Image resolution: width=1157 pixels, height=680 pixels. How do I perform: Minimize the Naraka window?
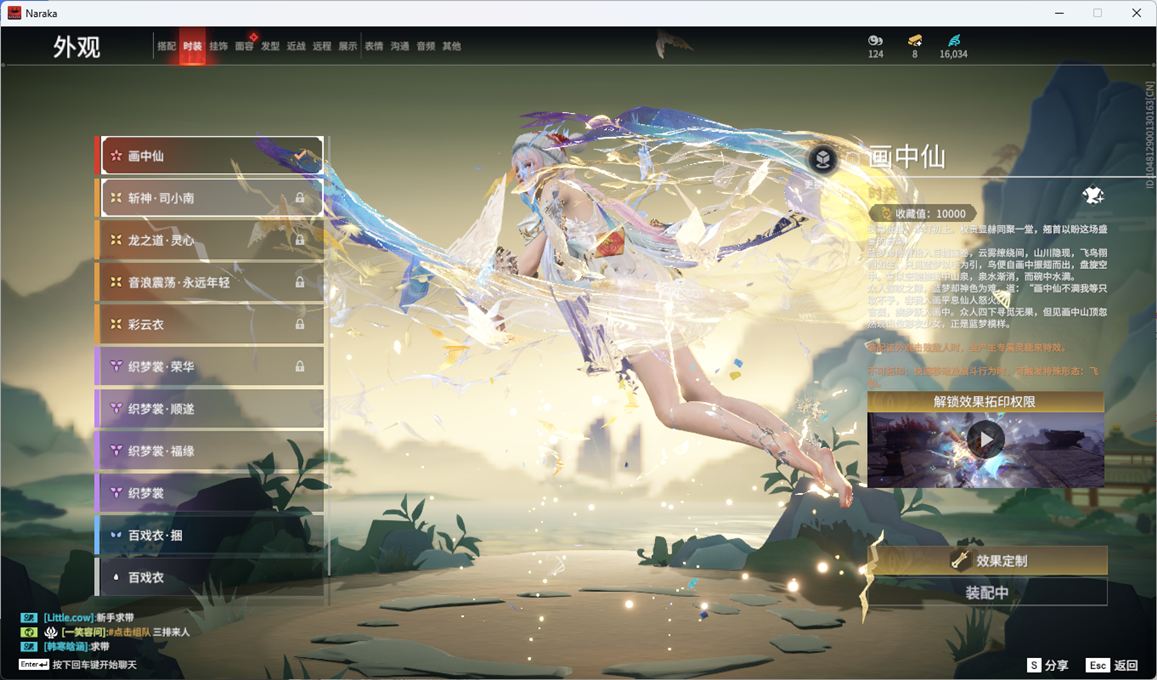[1060, 13]
